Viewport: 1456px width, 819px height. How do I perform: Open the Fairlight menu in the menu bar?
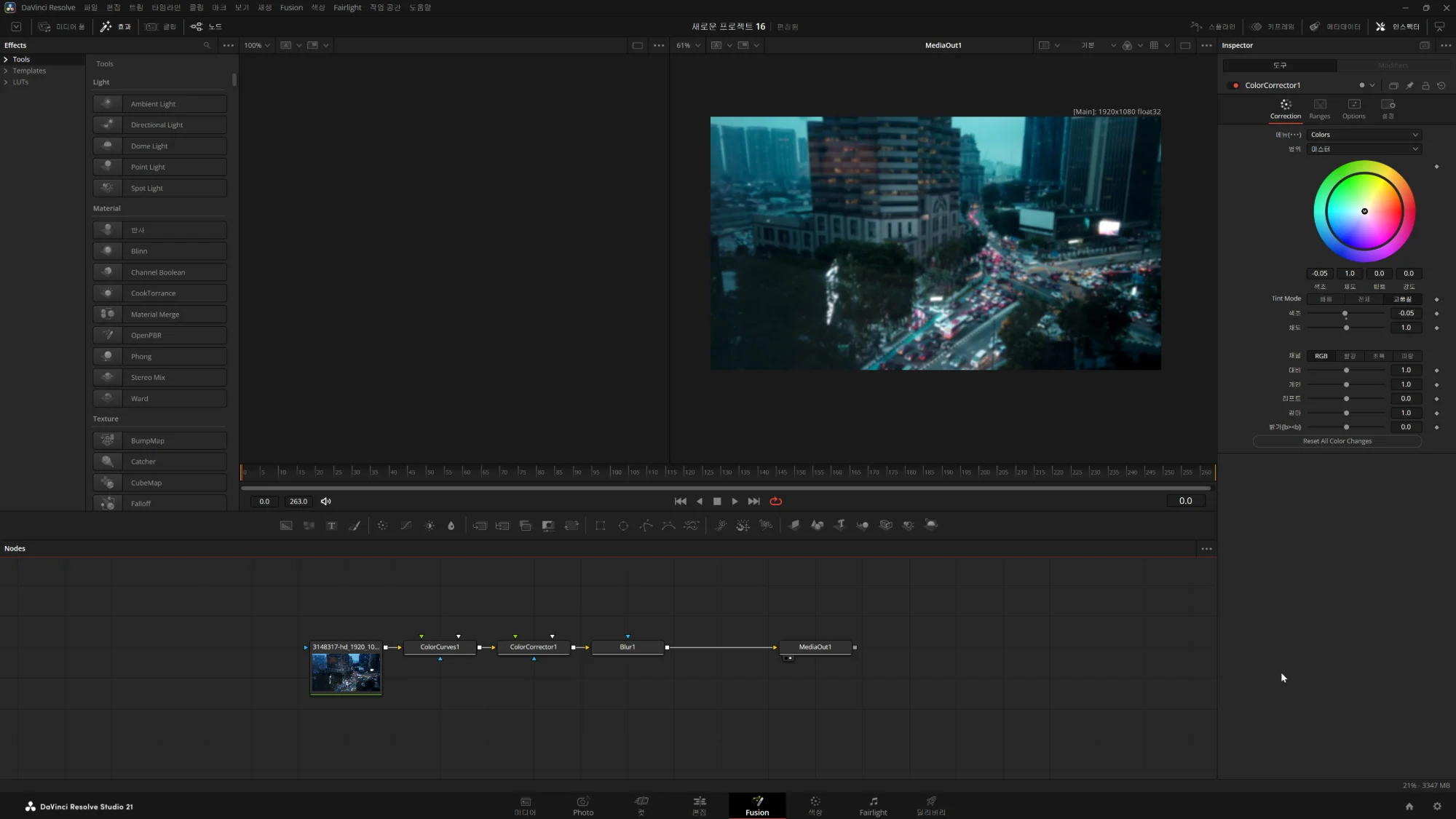click(347, 7)
